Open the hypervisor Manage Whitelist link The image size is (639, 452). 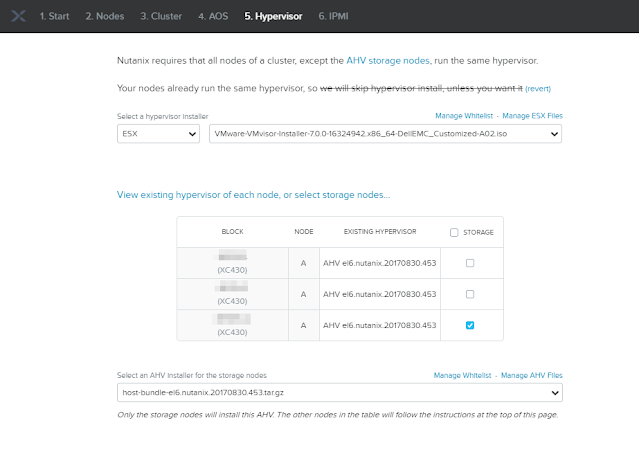pyautogui.click(x=466, y=117)
